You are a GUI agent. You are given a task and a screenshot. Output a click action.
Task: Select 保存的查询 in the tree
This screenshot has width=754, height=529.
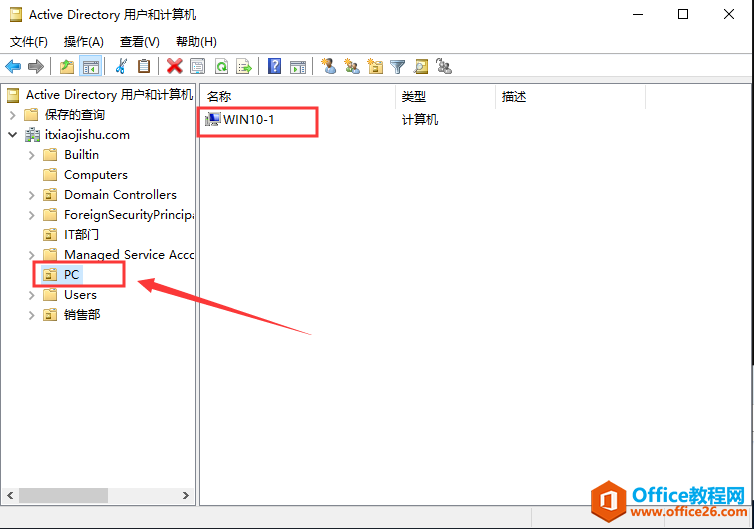[x=75, y=115]
